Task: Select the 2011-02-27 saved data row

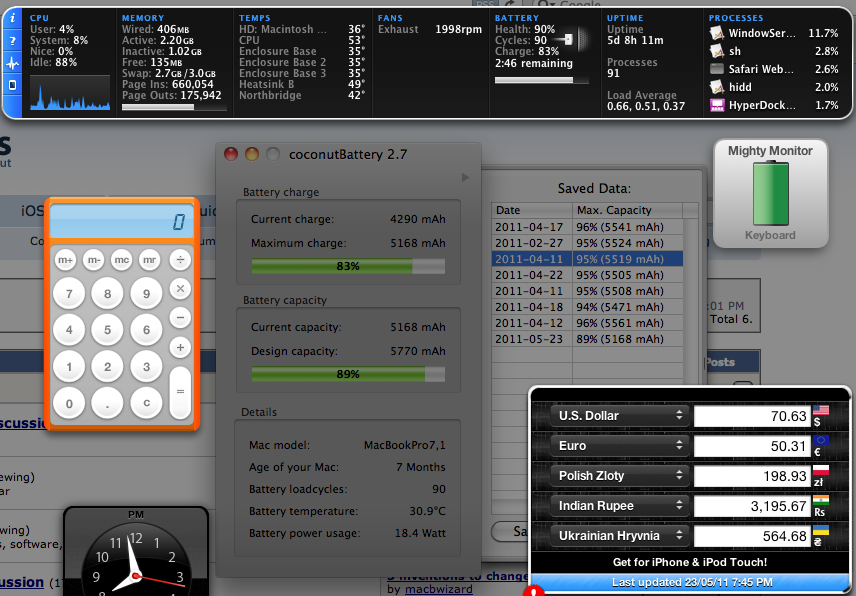Action: 587,243
